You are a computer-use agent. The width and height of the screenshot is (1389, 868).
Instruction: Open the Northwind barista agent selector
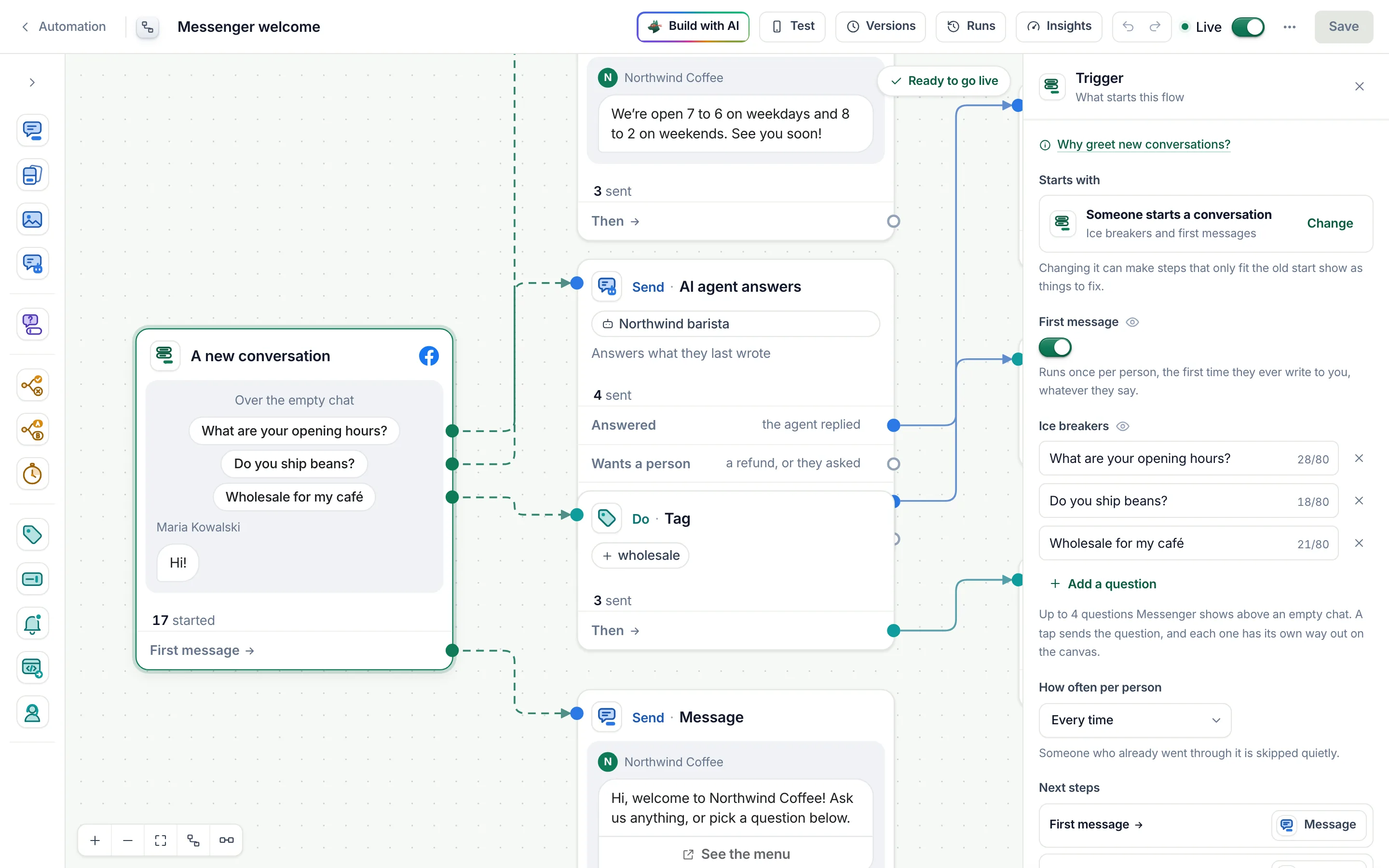735,324
